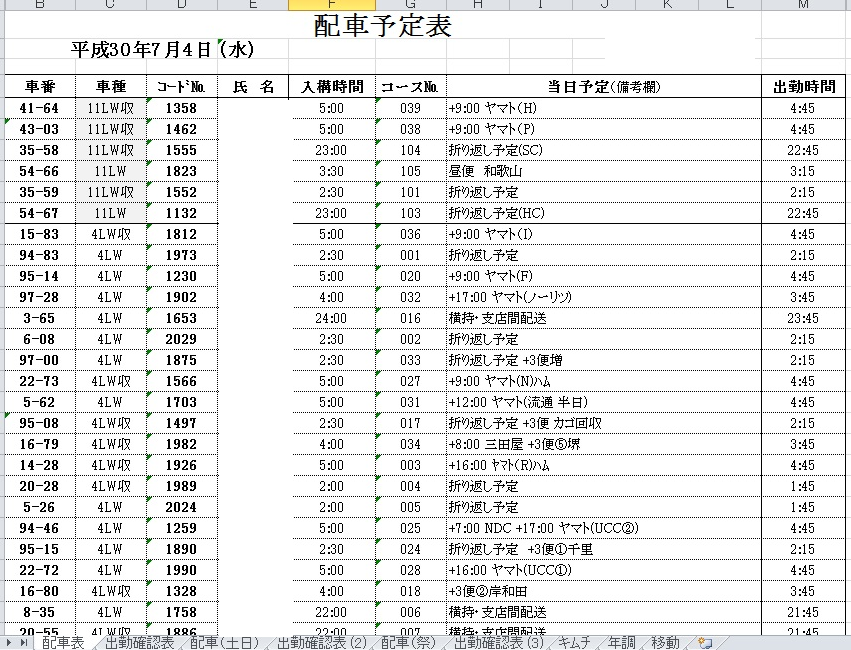The height and width of the screenshot is (650, 851).
Task: Click the 当日予定 header cell
Action: point(603,87)
